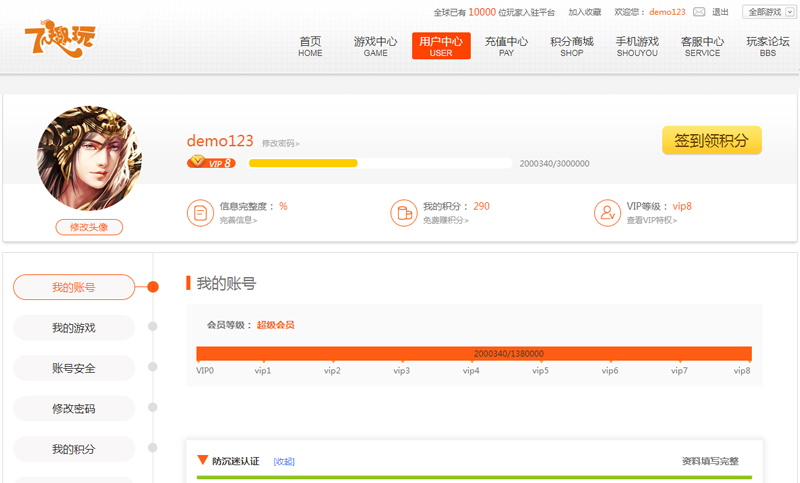Select 用户中心 USER tab

tap(441, 46)
